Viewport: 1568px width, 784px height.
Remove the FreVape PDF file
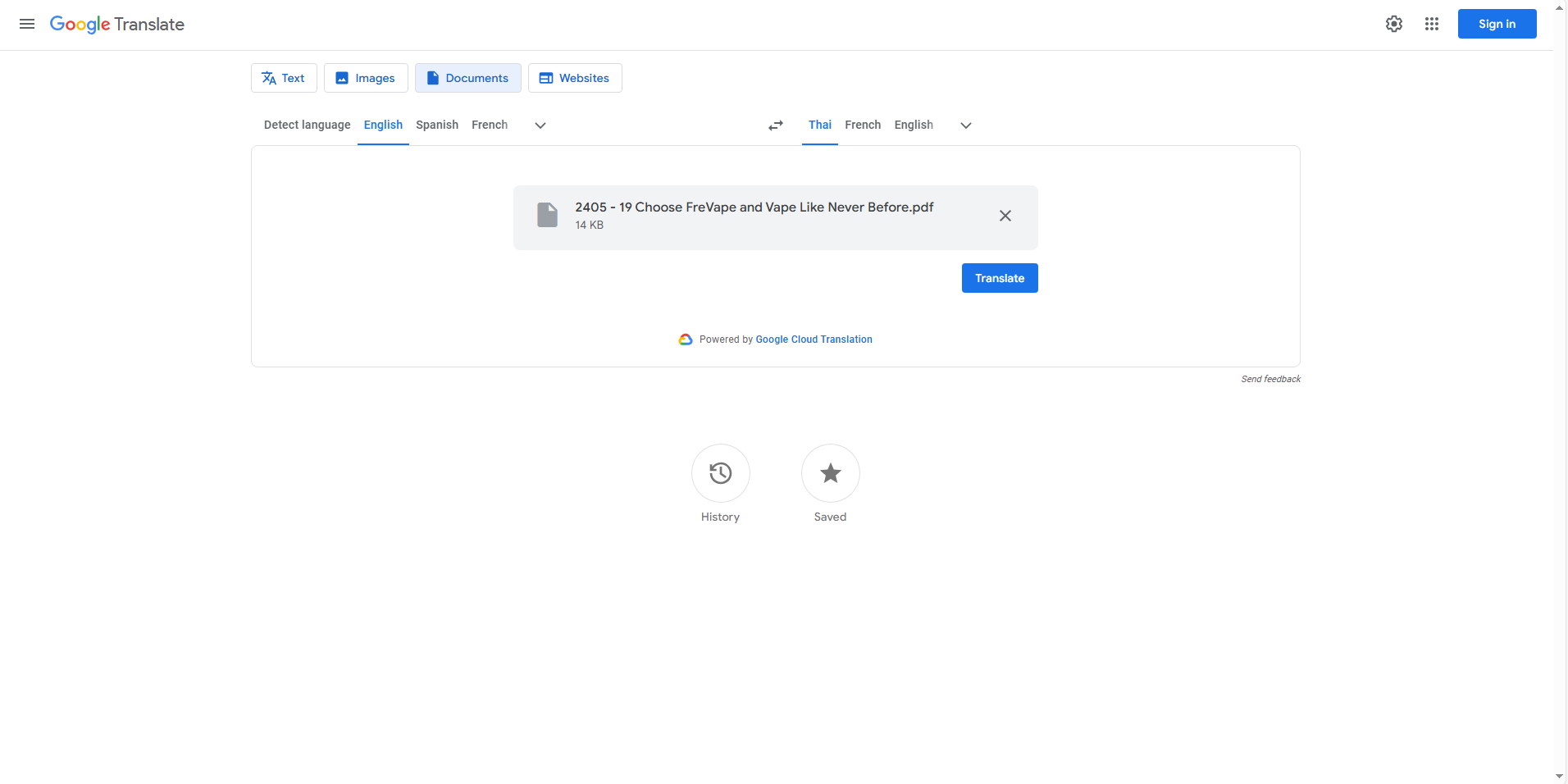click(1005, 216)
